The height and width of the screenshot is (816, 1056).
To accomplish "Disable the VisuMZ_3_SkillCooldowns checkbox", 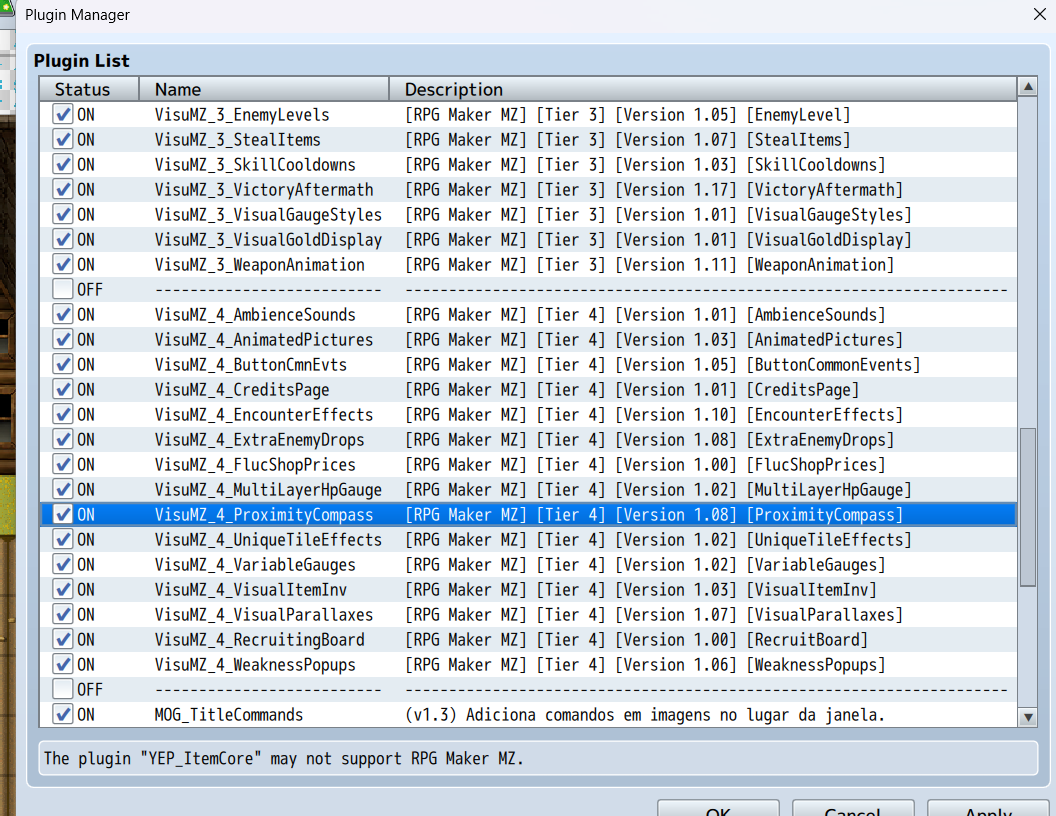I will coord(63,164).
